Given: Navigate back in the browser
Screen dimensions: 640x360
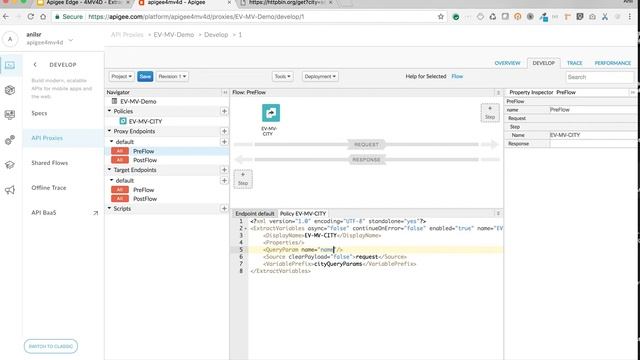Looking at the screenshot, I should 6,17.
